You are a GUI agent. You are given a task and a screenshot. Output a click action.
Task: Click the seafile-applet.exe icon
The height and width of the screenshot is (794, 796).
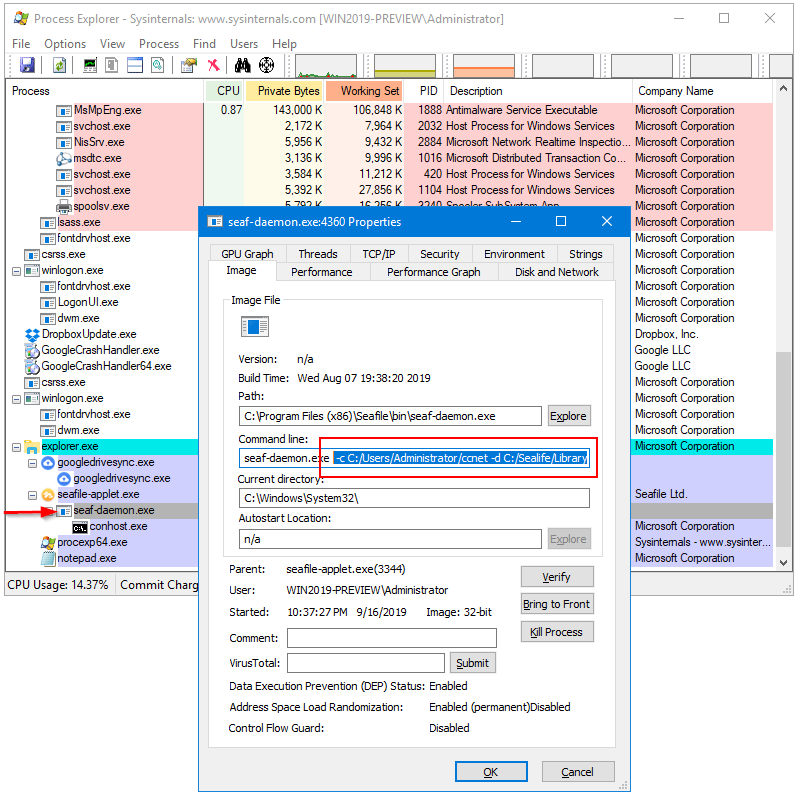coord(48,494)
